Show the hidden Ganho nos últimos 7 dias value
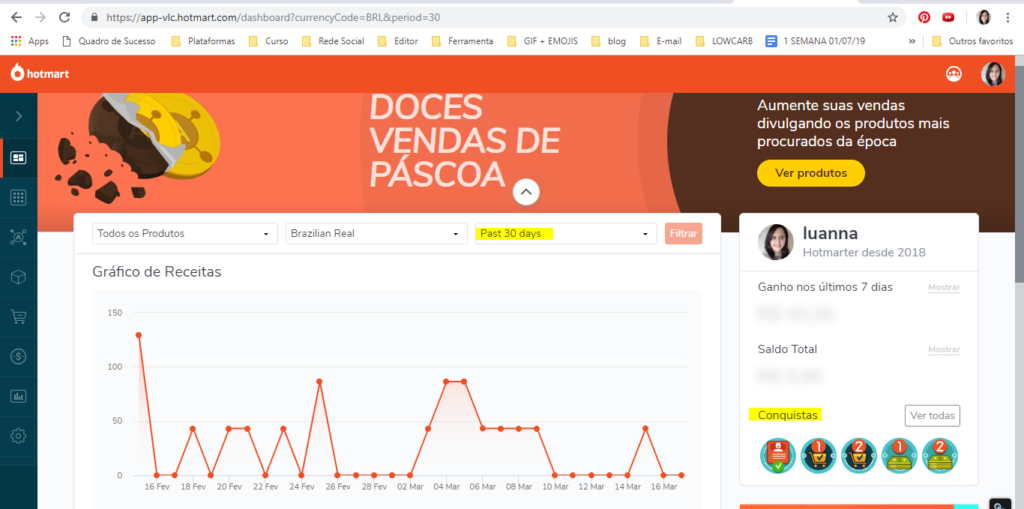This screenshot has height=509, width=1024. click(943, 288)
